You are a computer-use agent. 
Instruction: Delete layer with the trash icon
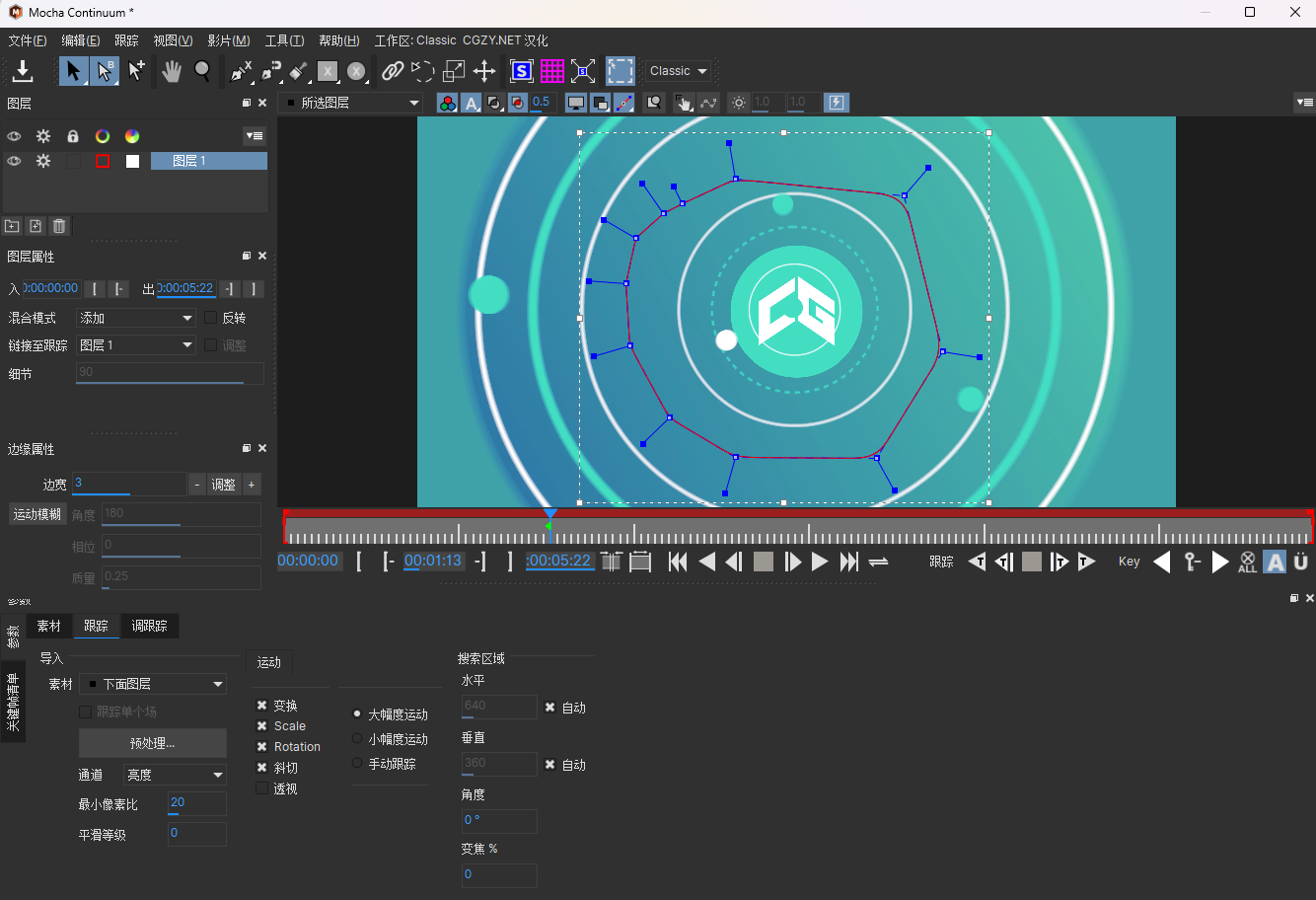(59, 226)
